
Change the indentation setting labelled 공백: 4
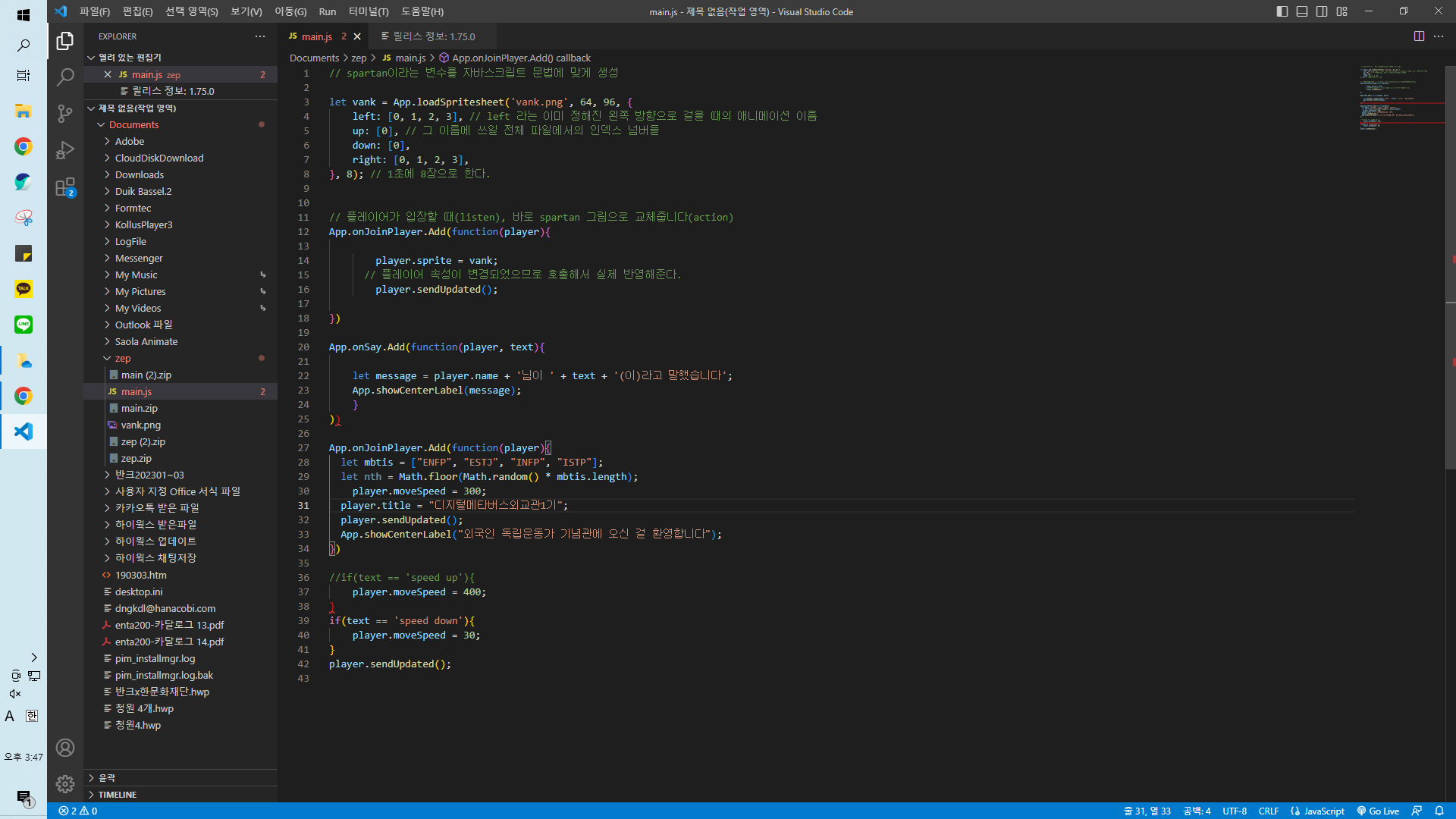pos(1197,811)
